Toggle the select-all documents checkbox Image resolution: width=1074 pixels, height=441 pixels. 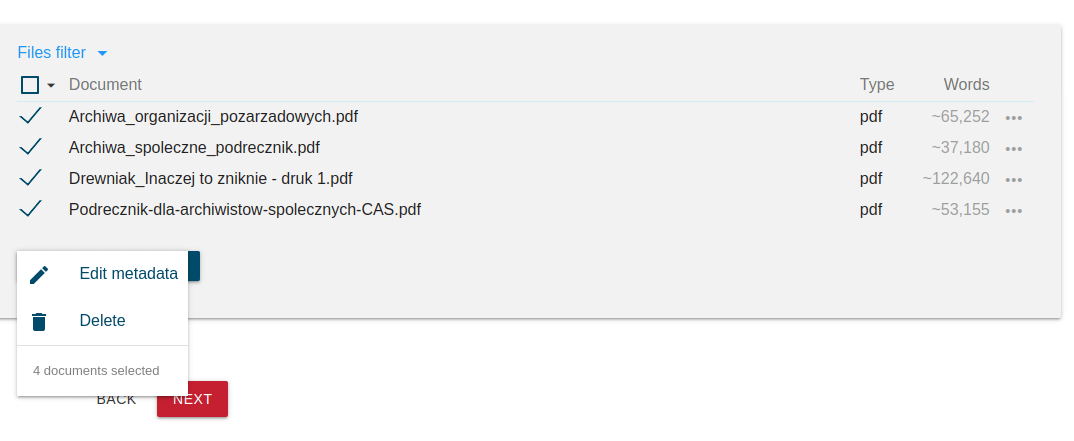29,85
